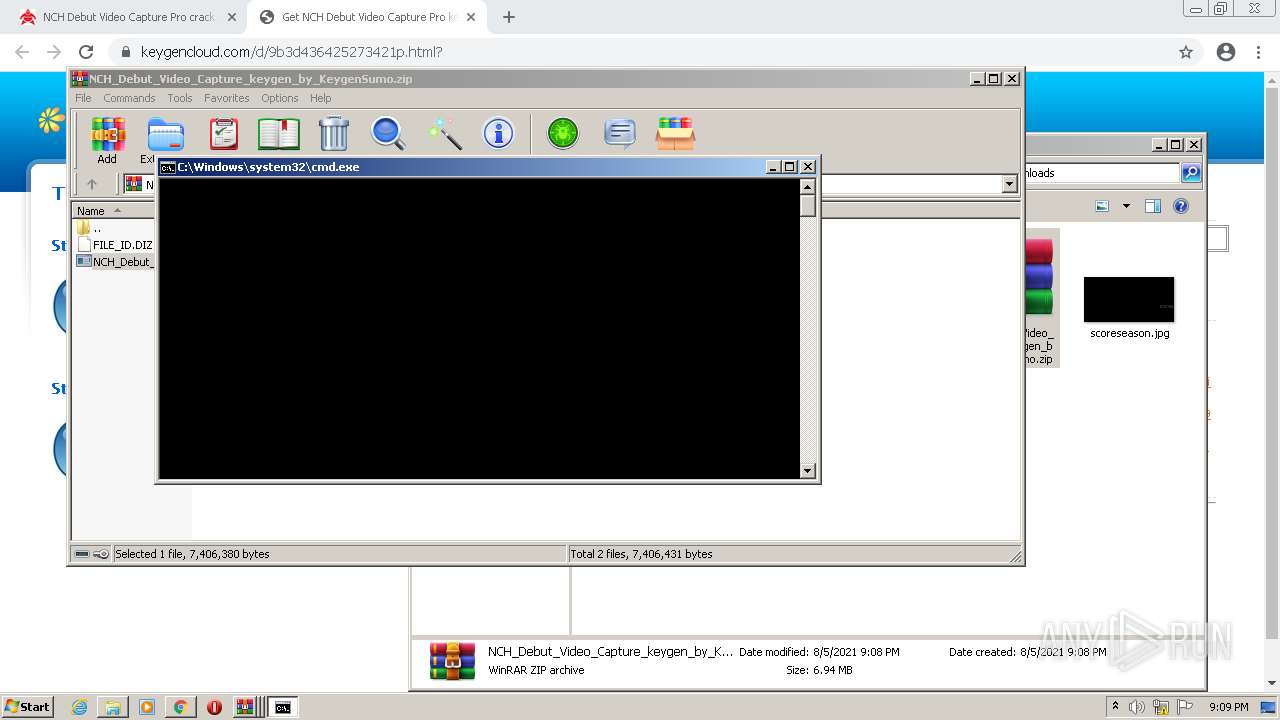
Task: Open the Explorer view options dropdown arrow
Action: (1126, 206)
